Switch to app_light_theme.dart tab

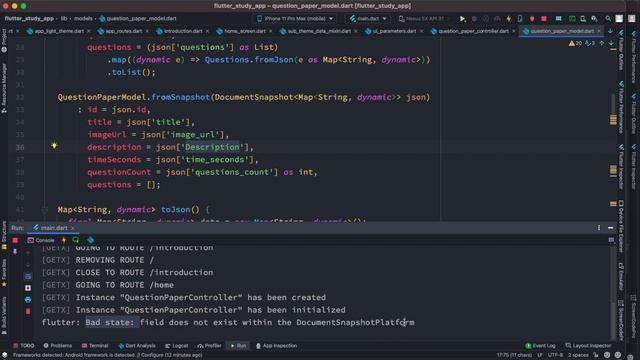(59, 31)
